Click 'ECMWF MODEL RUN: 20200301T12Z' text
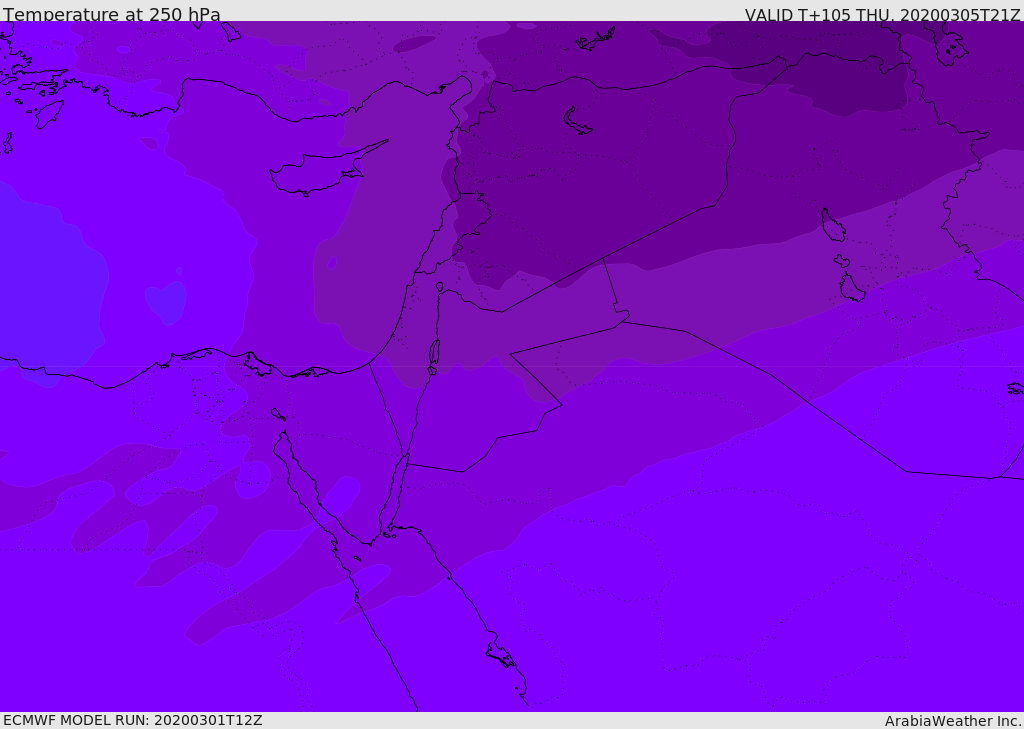 click(133, 720)
